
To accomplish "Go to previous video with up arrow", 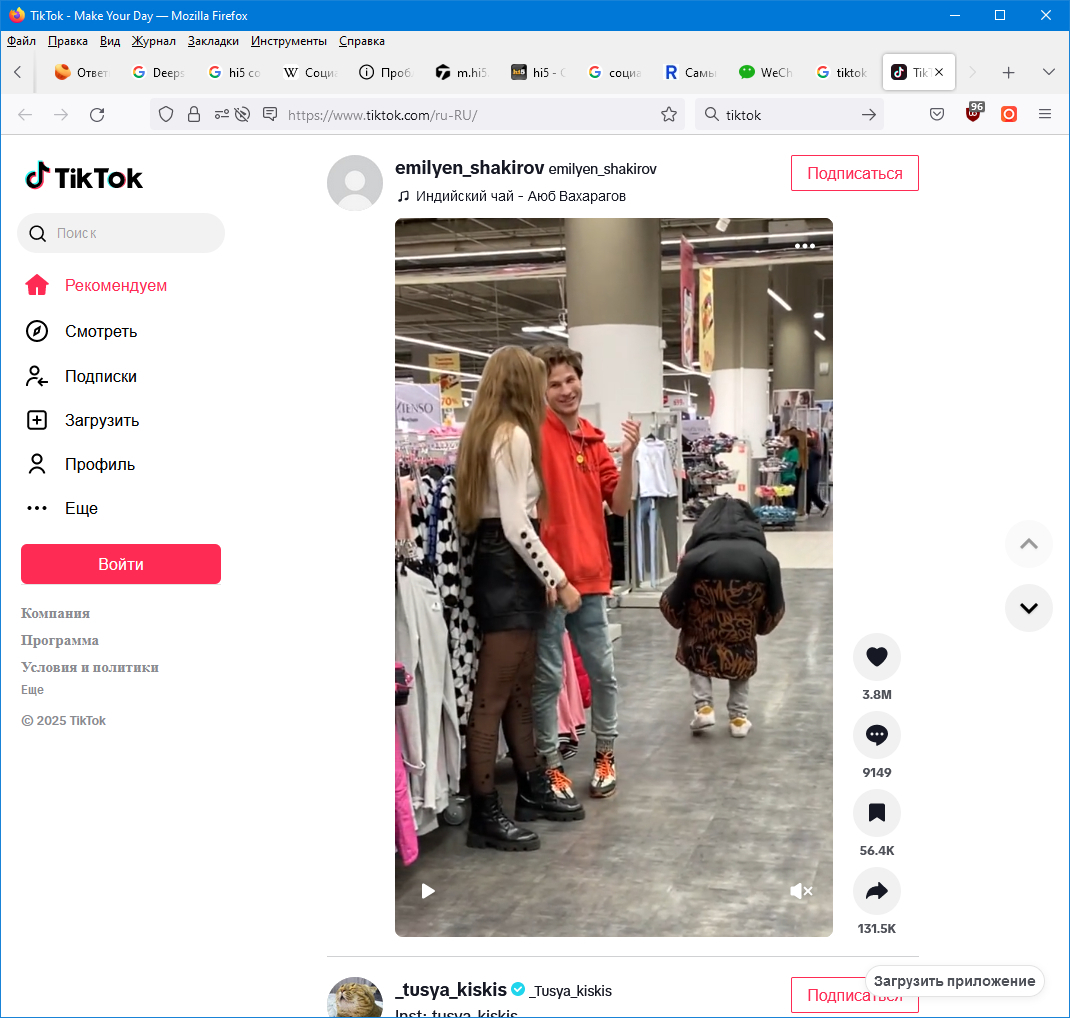I will (x=1028, y=544).
